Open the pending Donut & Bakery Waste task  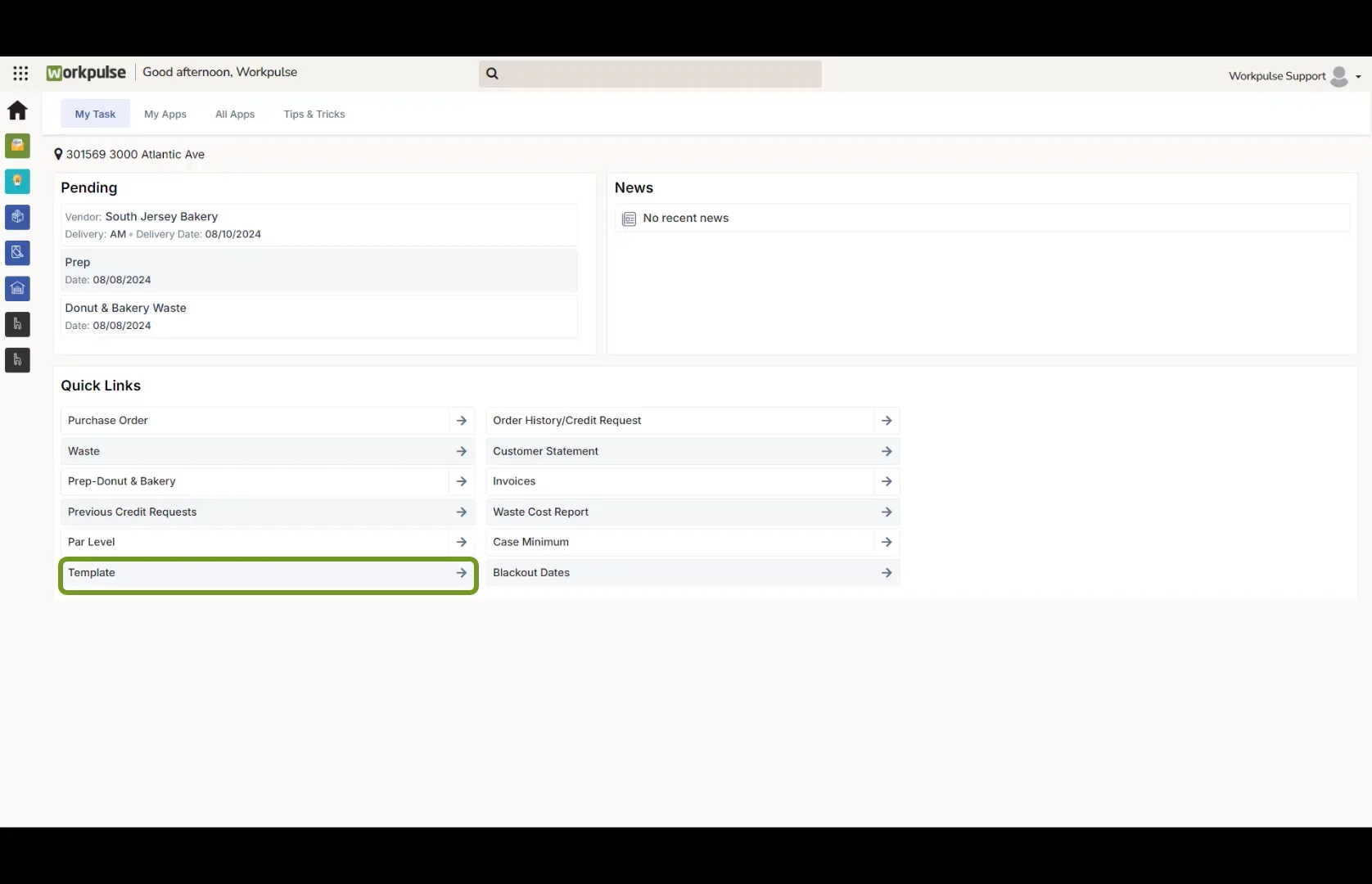(319, 316)
